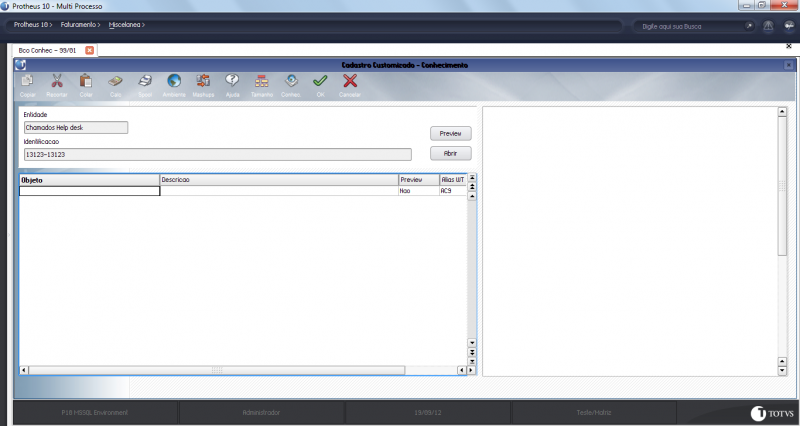Click the empty Objeto cell in the grid
Image resolution: width=800 pixels, height=426 pixels.
point(90,191)
